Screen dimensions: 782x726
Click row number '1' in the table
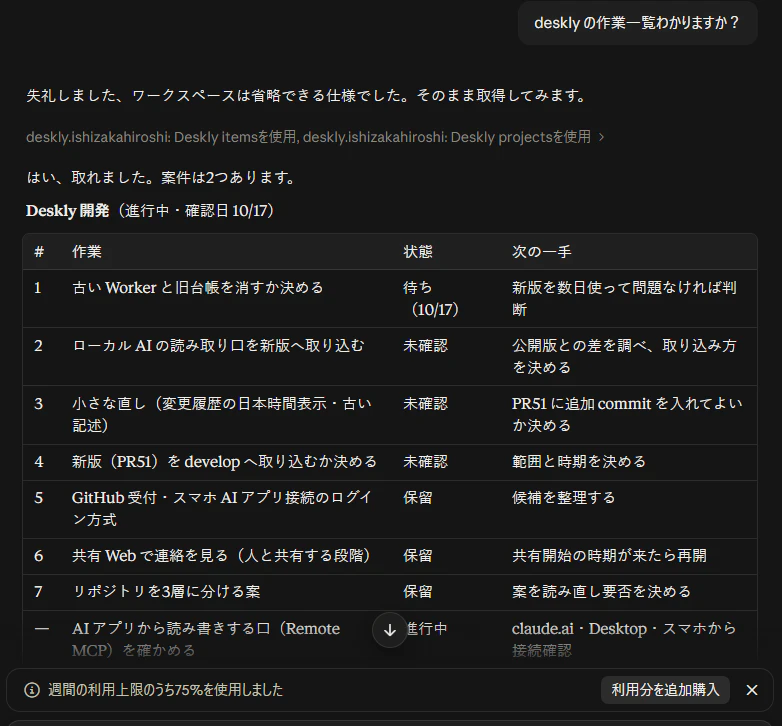click(38, 288)
